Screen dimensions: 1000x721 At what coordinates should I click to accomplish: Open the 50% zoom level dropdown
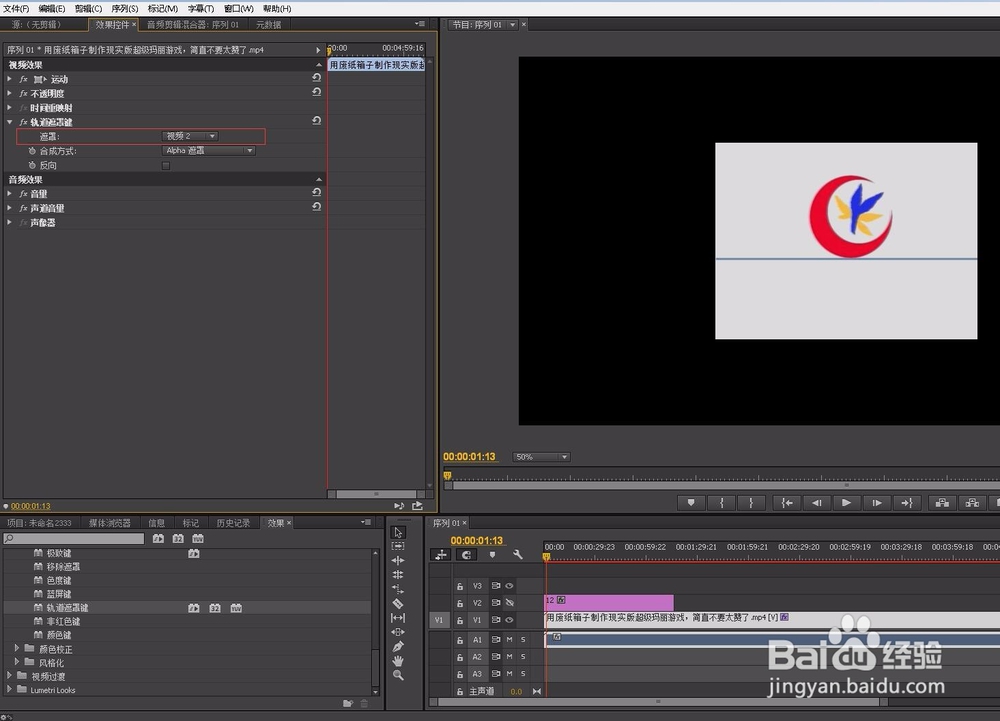[541, 457]
